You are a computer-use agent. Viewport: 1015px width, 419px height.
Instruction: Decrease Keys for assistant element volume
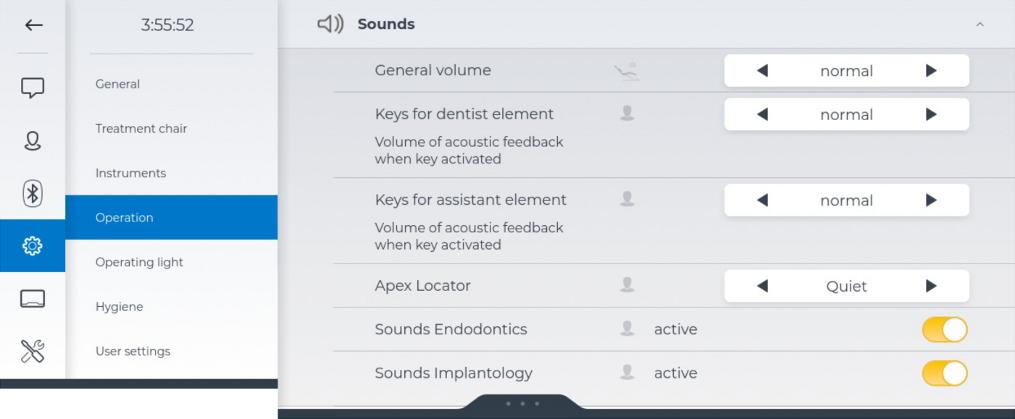point(762,200)
